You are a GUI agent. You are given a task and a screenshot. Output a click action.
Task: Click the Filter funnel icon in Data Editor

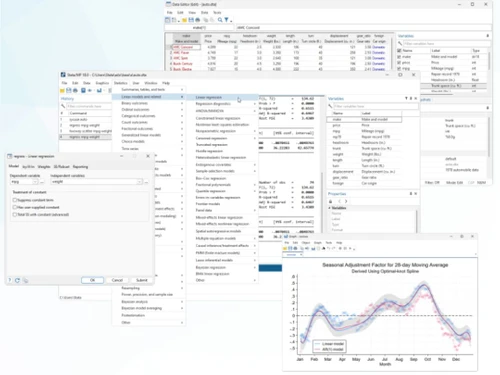(x=226, y=20)
